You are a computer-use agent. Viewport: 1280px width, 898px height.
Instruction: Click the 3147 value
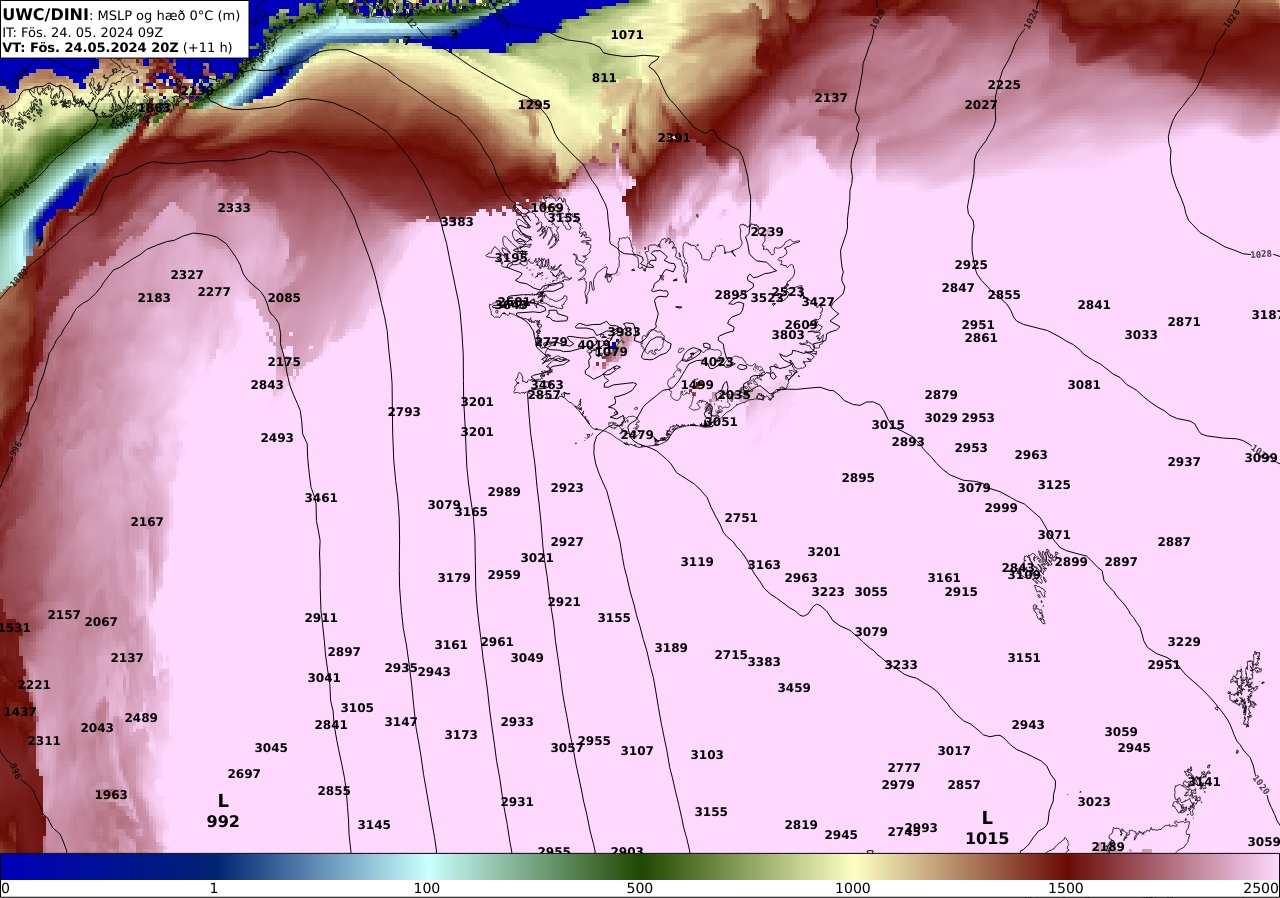click(x=401, y=722)
